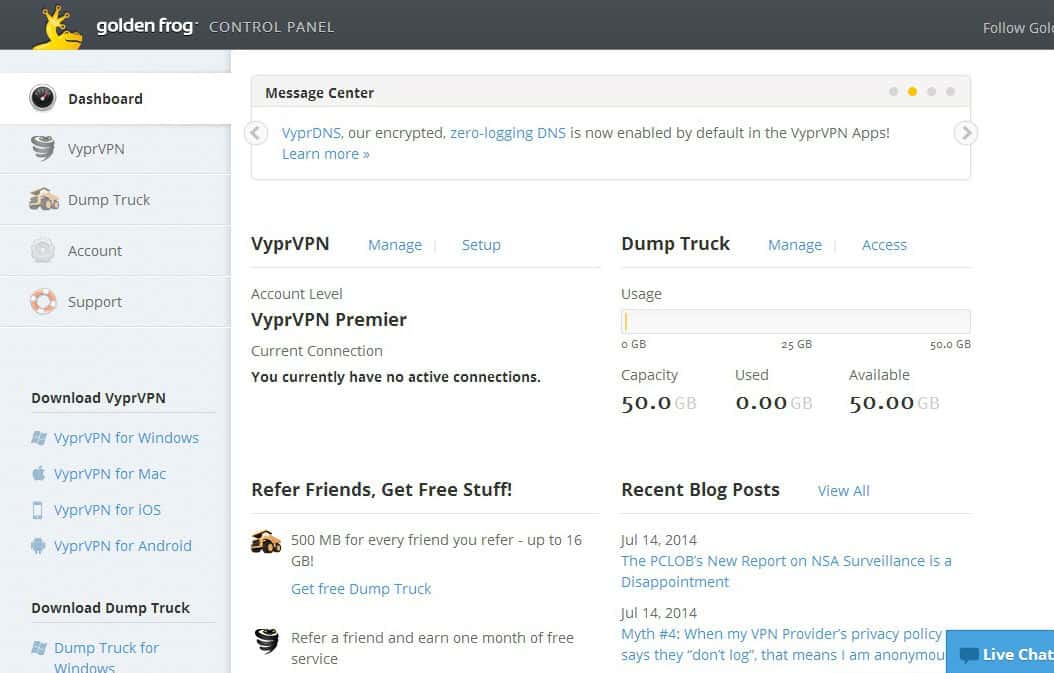Select the yellow Message Center carousel dot
The width and height of the screenshot is (1054, 673).
pos(912,90)
